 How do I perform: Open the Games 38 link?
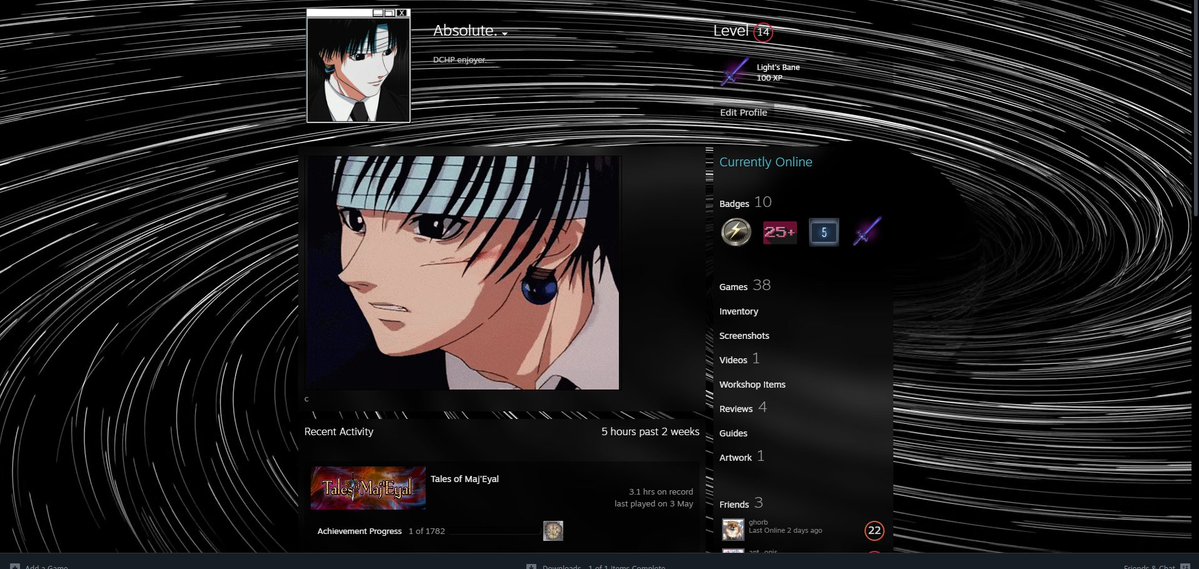point(745,285)
